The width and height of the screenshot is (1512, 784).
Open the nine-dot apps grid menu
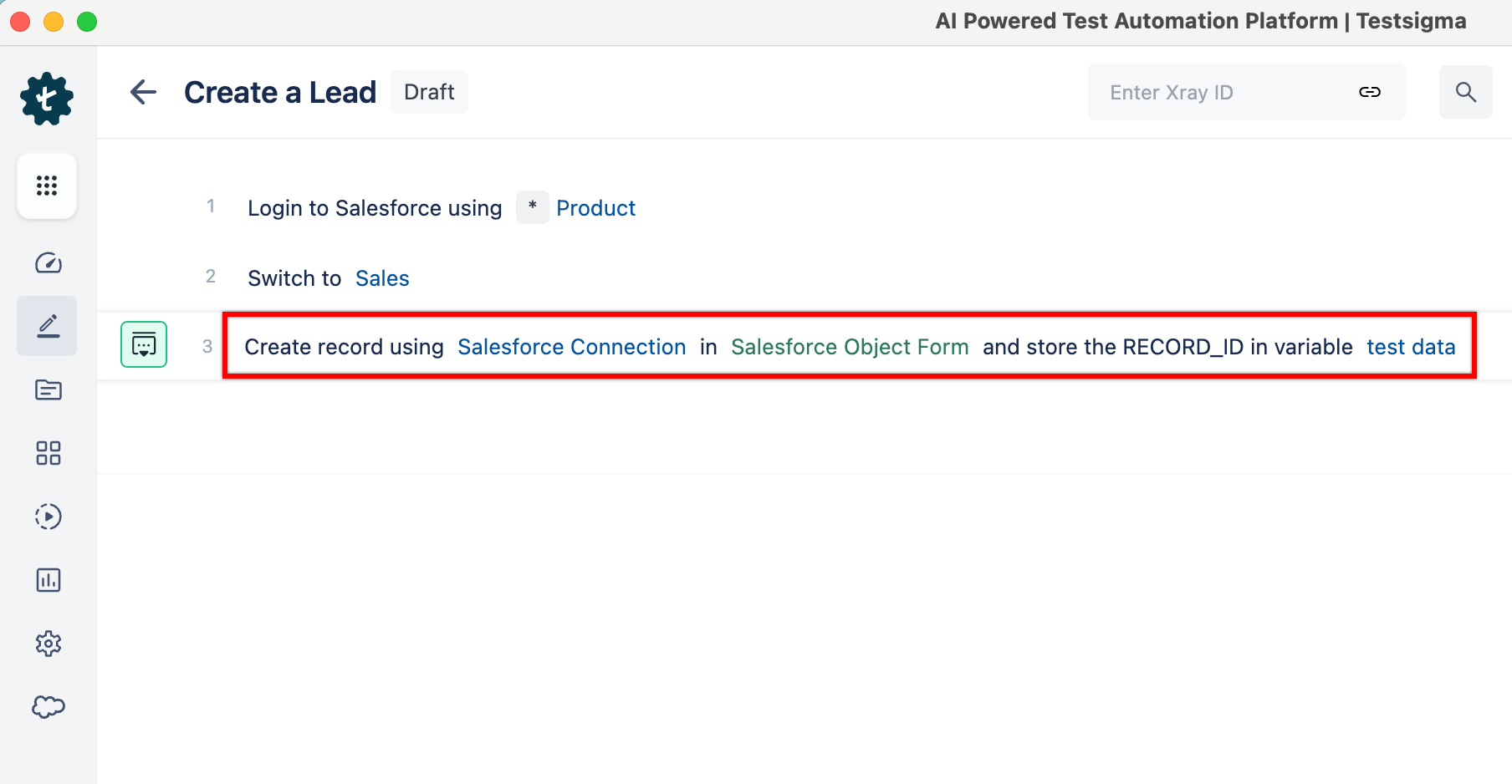pos(47,186)
